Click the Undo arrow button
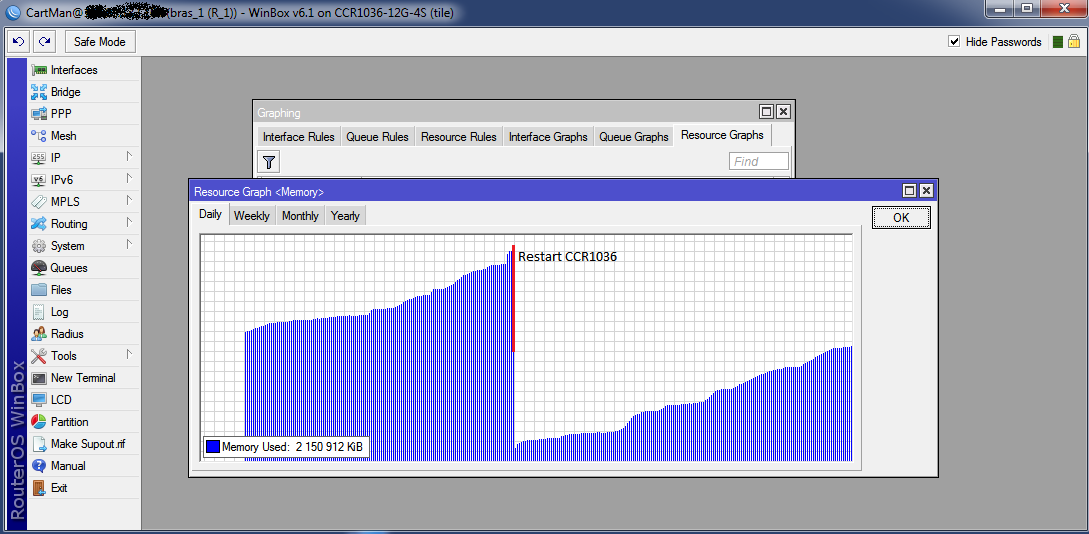The image size is (1089, 534). pos(19,42)
